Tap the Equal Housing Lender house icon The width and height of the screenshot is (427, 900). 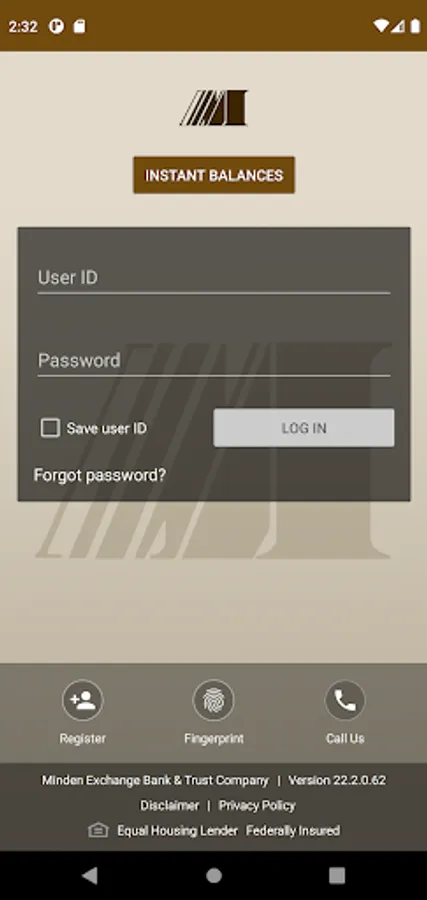[98, 830]
